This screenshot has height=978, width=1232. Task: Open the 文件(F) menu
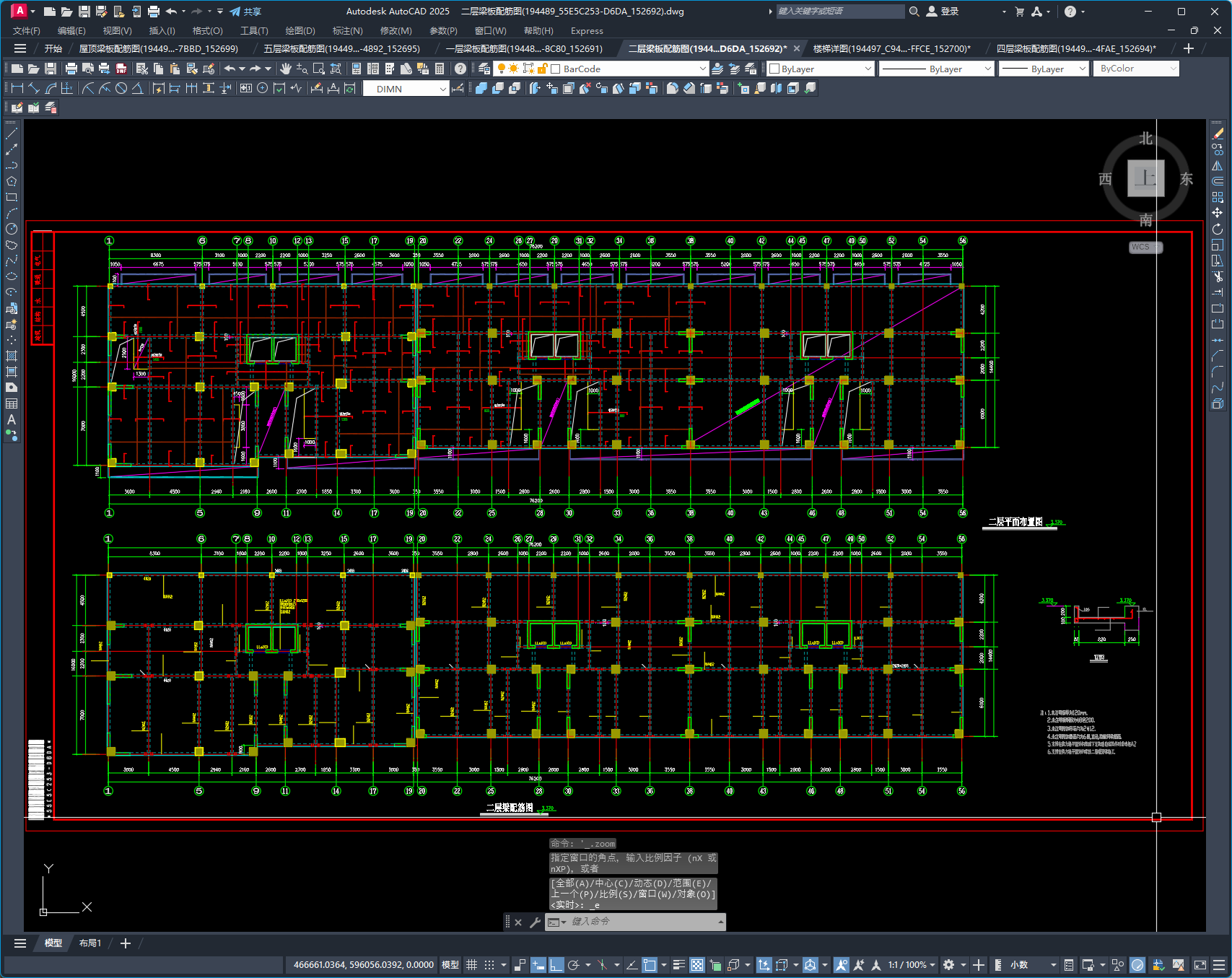click(x=27, y=30)
